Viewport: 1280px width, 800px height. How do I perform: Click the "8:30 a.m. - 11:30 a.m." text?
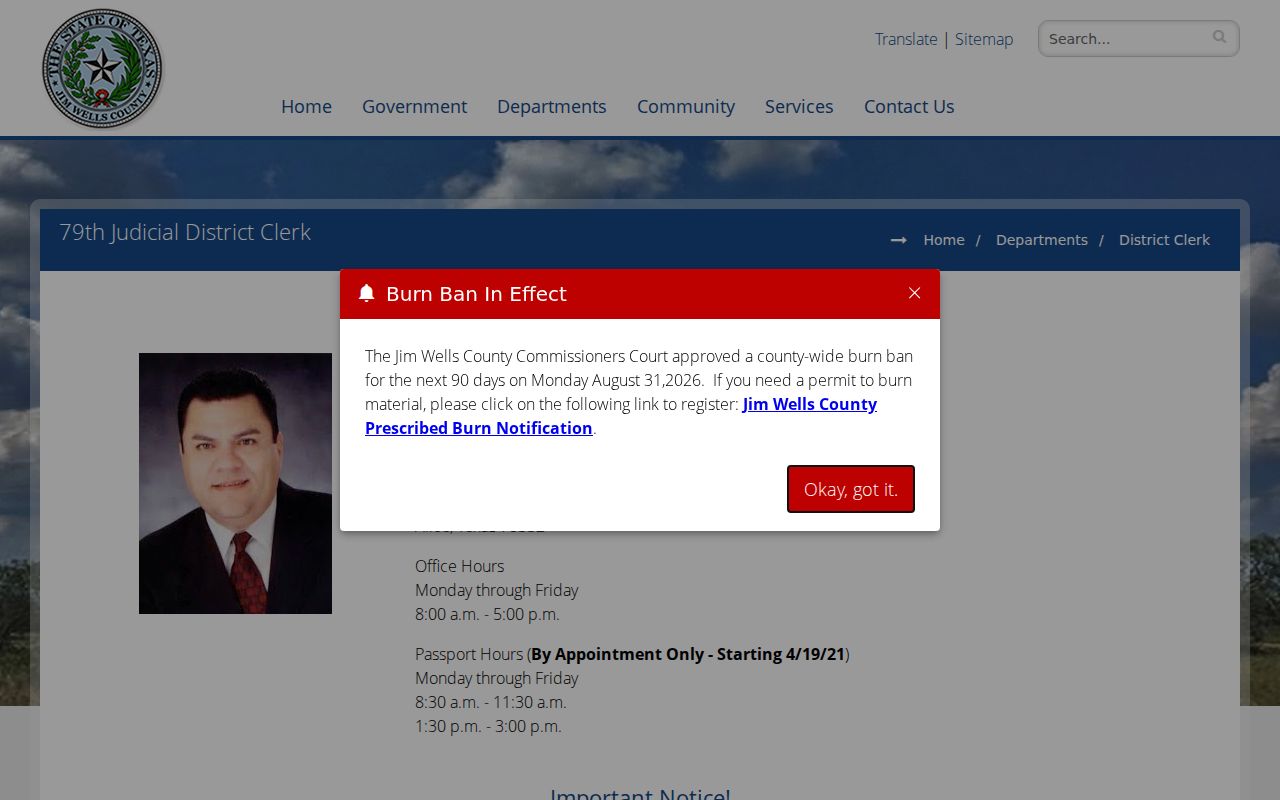click(491, 702)
